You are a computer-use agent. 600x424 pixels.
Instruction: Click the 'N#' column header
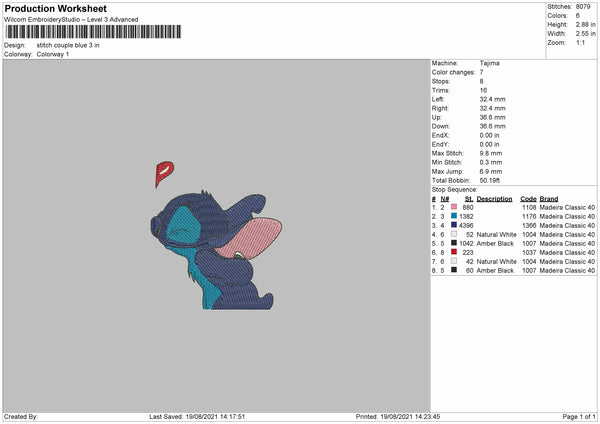coord(445,199)
